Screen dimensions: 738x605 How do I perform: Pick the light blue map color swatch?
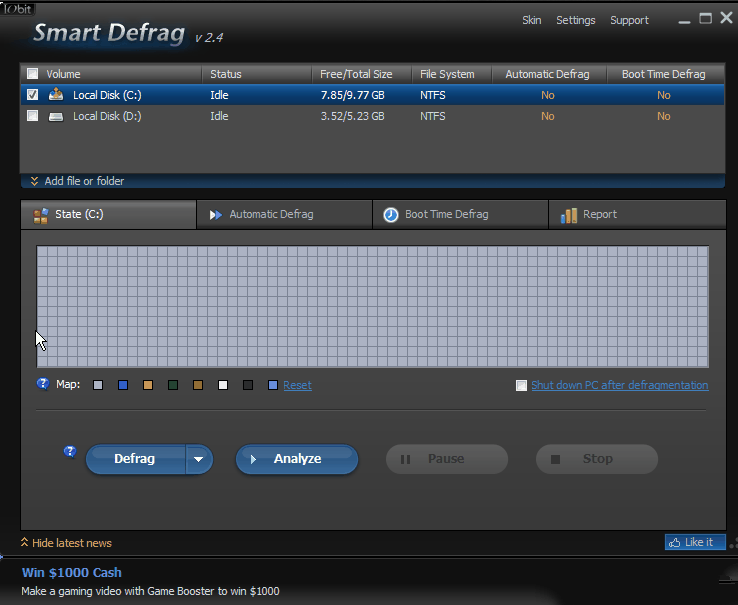click(x=273, y=385)
